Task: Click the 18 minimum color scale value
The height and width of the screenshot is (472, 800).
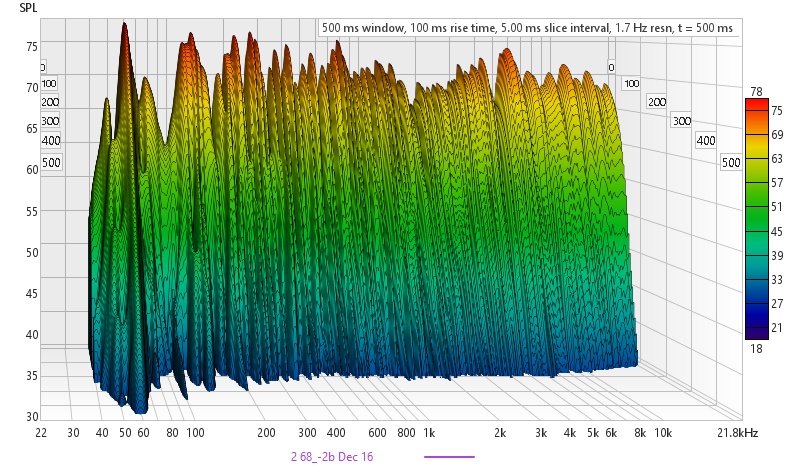Action: click(756, 347)
